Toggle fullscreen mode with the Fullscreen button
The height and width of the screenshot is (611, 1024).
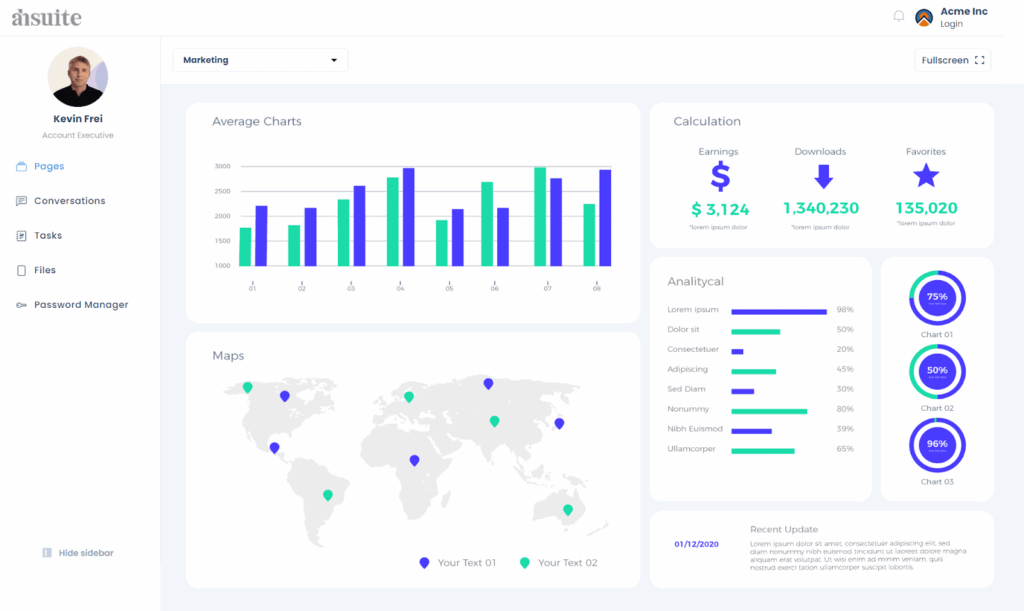(952, 60)
